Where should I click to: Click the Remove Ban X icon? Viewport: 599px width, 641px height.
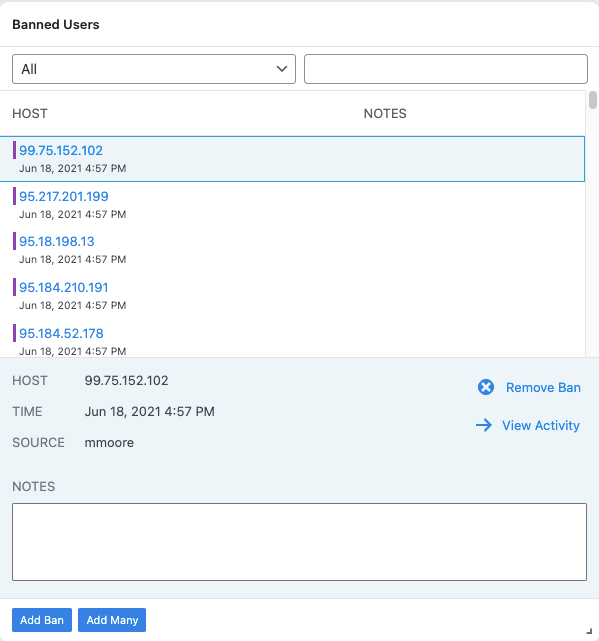(x=486, y=387)
